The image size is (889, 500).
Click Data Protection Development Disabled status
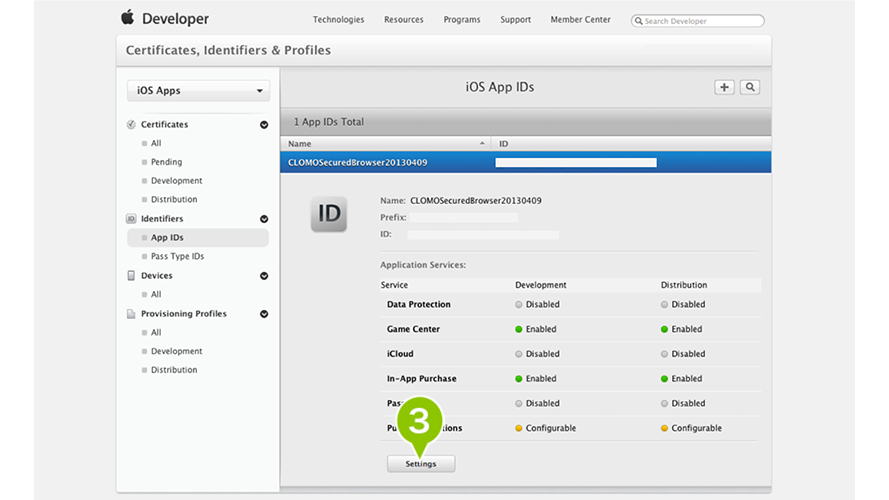[x=537, y=304]
